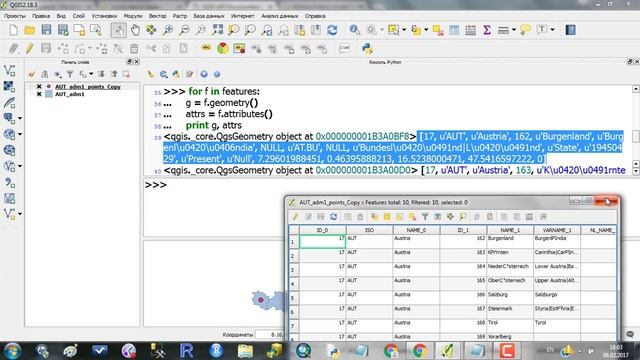The image size is (640, 360).
Task: Click the Salzburg cell in NAME_1 column
Action: click(x=510, y=298)
